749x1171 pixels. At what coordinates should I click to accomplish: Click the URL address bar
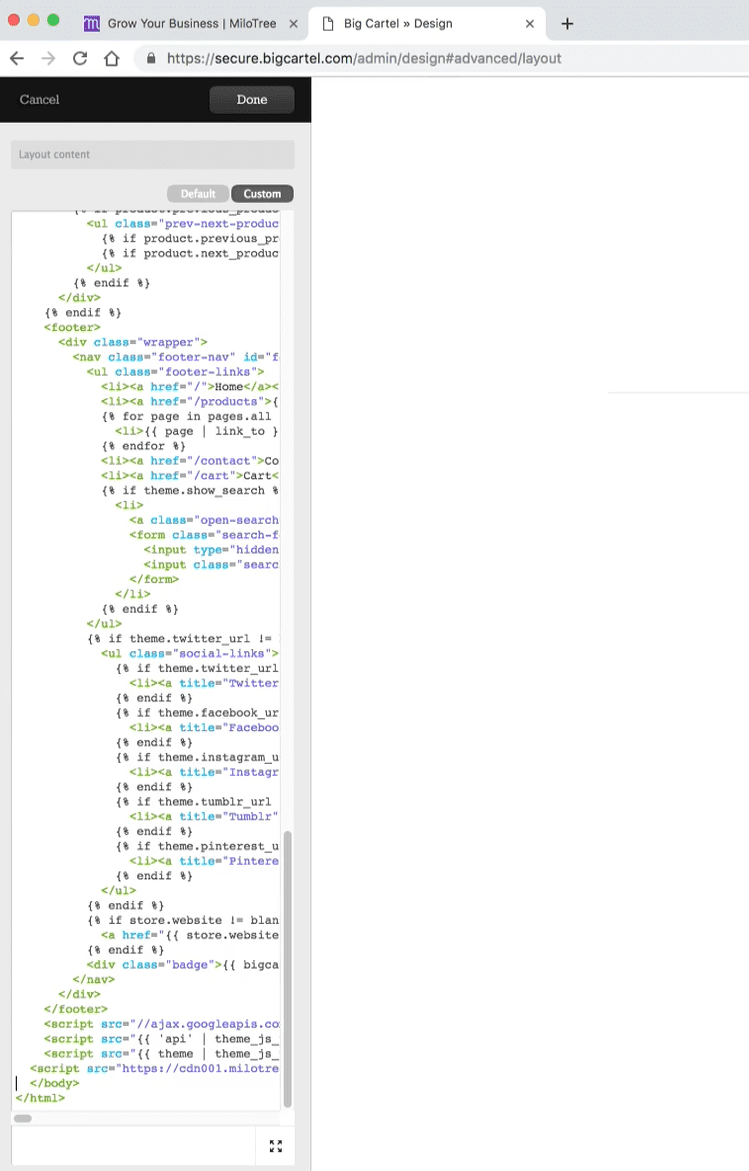pyautogui.click(x=400, y=58)
